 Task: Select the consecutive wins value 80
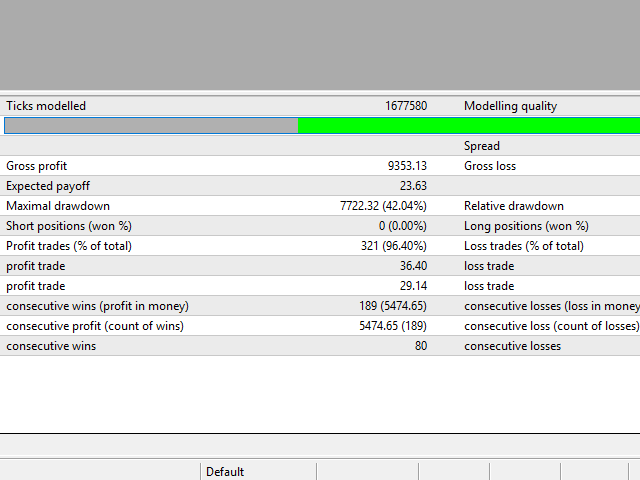421,346
